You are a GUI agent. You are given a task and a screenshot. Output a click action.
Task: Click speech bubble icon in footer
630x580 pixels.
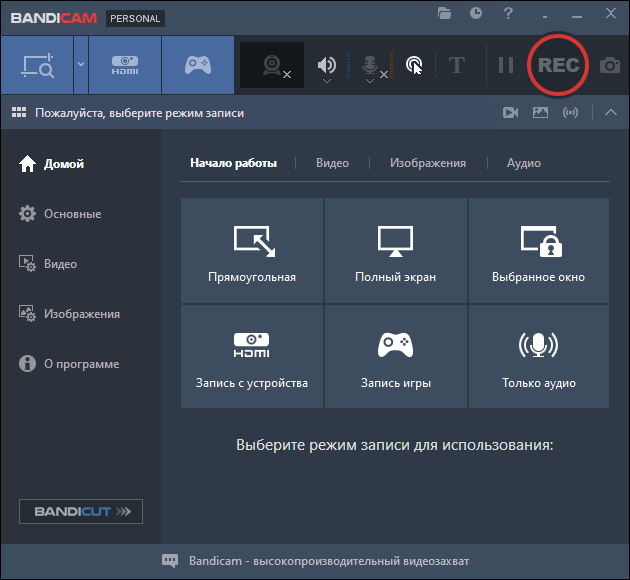point(170,561)
